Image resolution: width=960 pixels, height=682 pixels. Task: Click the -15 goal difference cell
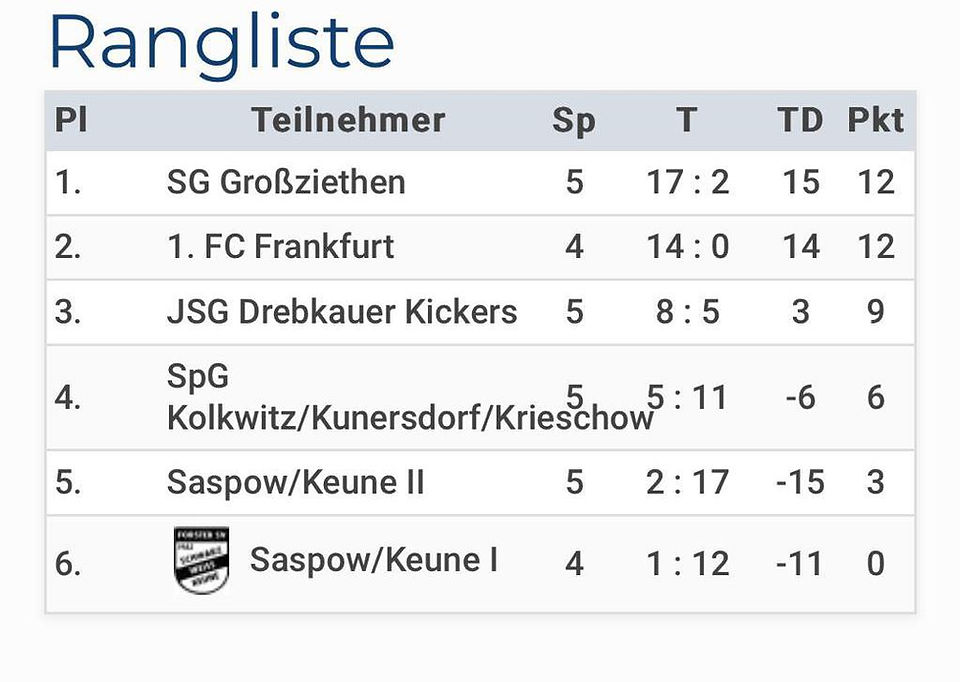[800, 482]
